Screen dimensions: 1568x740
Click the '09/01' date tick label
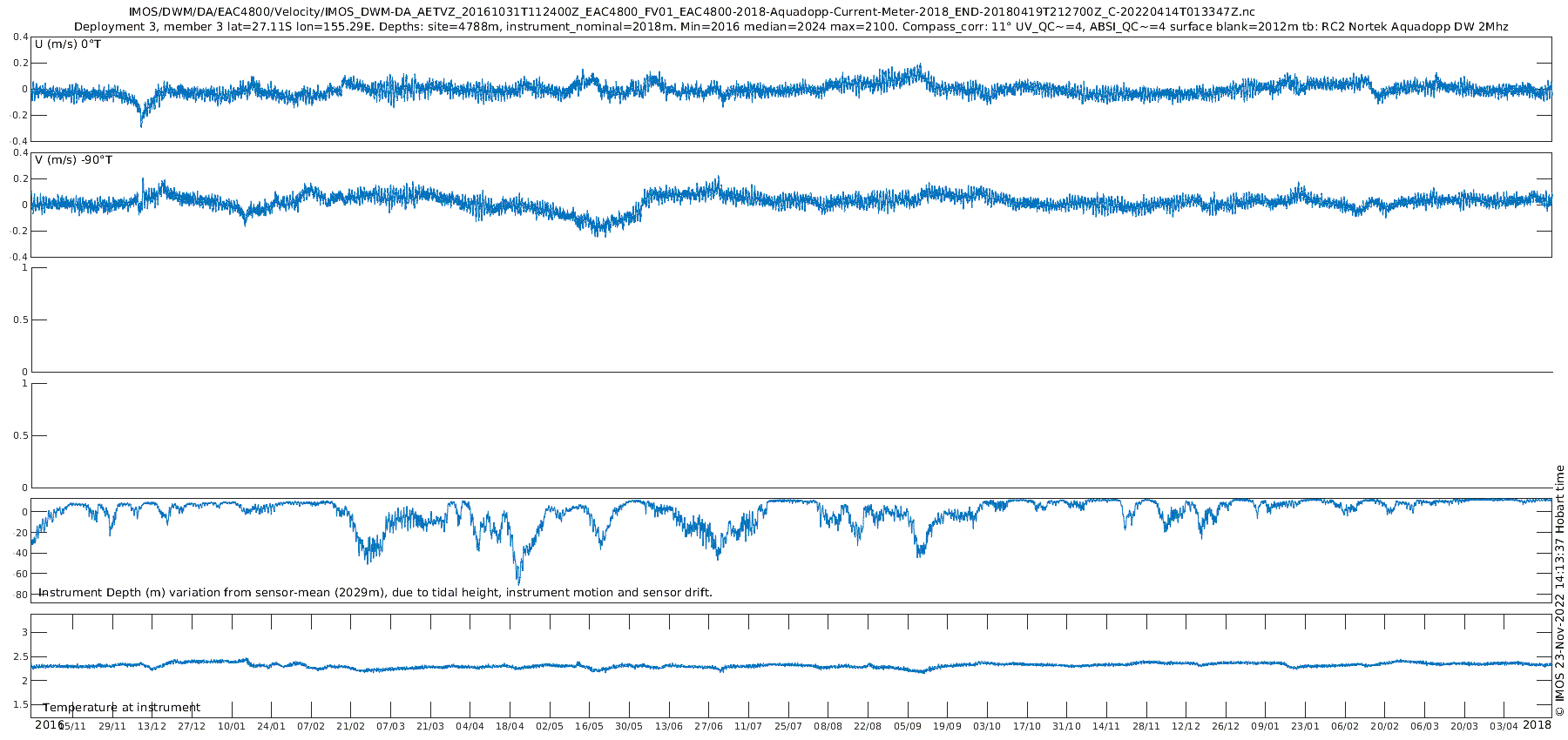tap(1265, 726)
